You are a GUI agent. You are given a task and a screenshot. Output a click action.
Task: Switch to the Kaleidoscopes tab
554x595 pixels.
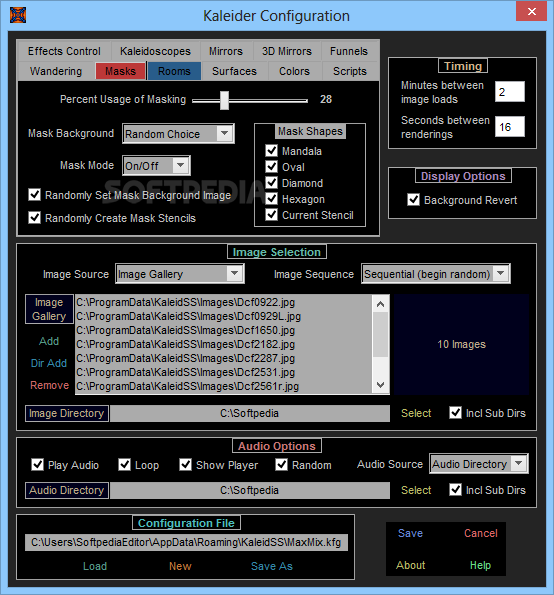(155, 51)
